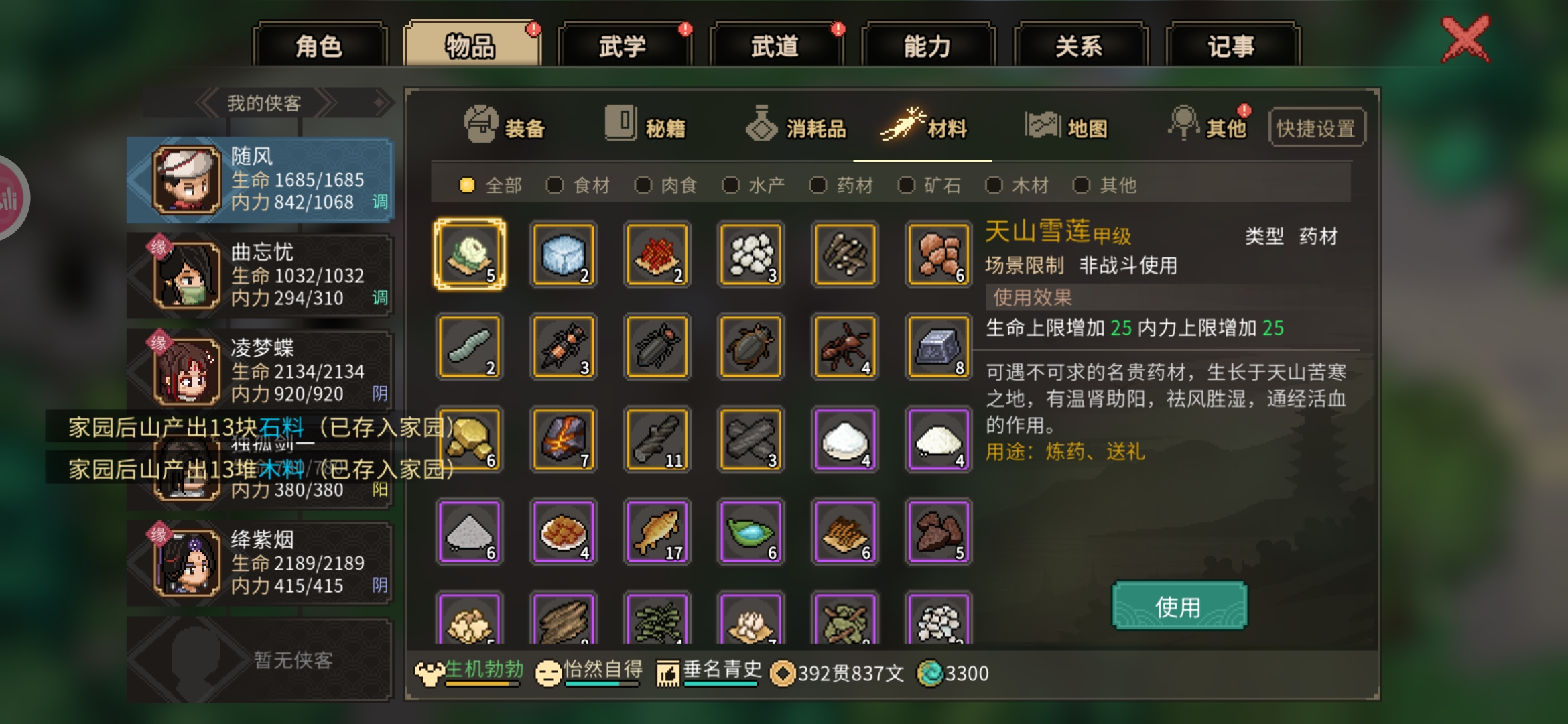Select the glowing lava ore item
The width and height of the screenshot is (1568, 724).
pyautogui.click(x=564, y=440)
